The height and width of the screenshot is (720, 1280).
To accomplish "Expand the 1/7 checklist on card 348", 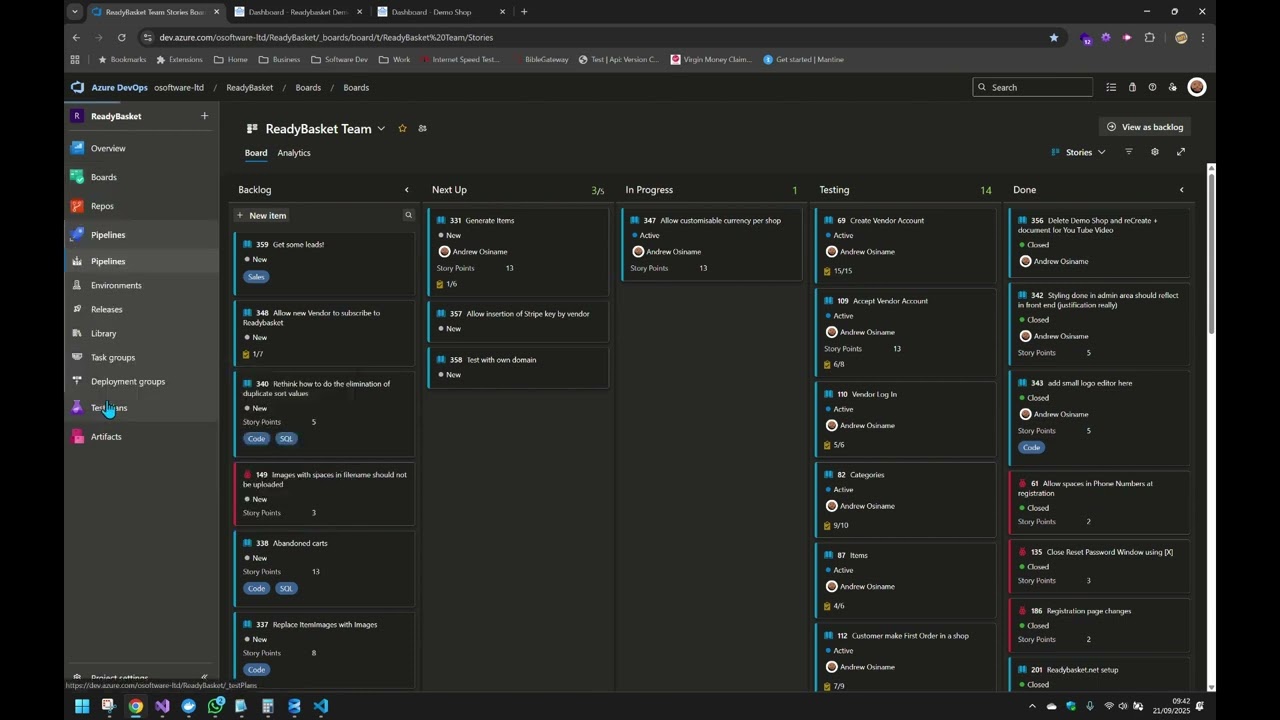I will coord(253,354).
